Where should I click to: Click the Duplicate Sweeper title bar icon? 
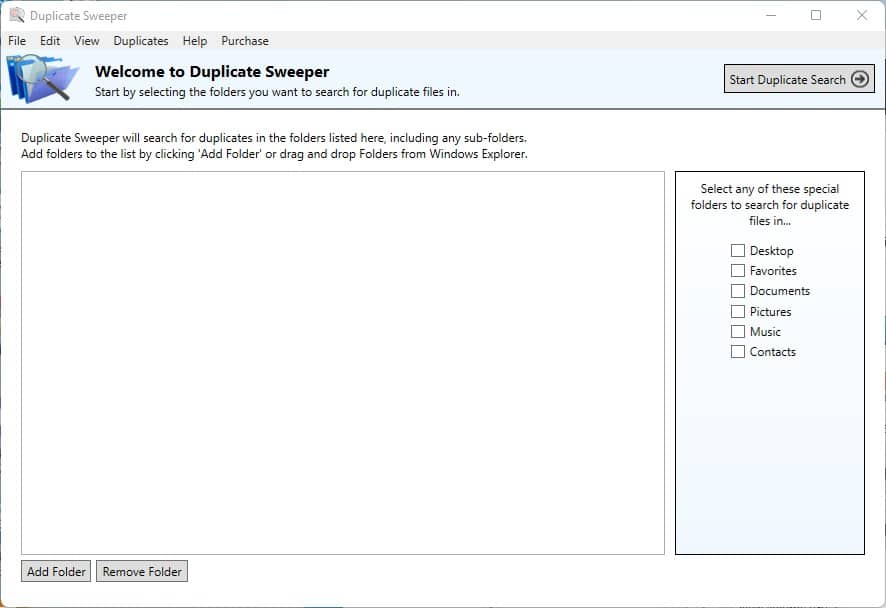(x=17, y=15)
